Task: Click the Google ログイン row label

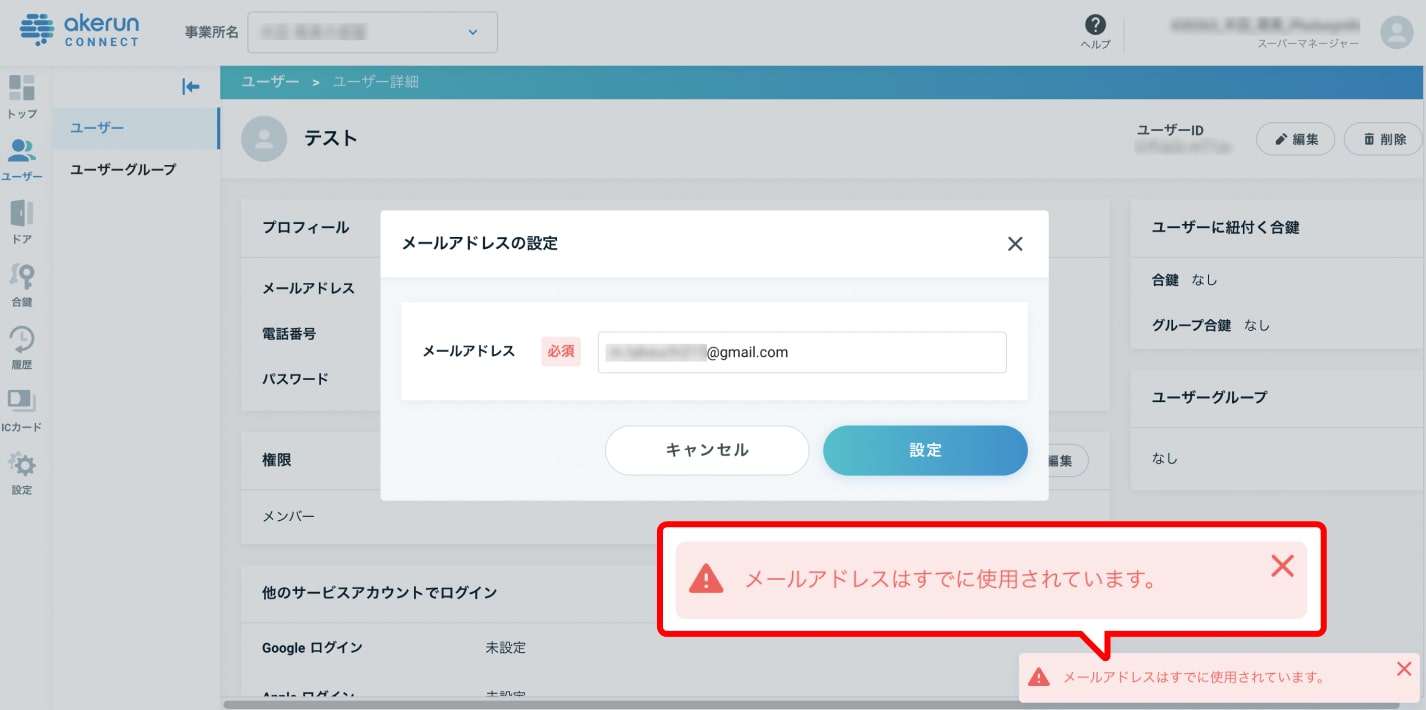Action: [312, 647]
